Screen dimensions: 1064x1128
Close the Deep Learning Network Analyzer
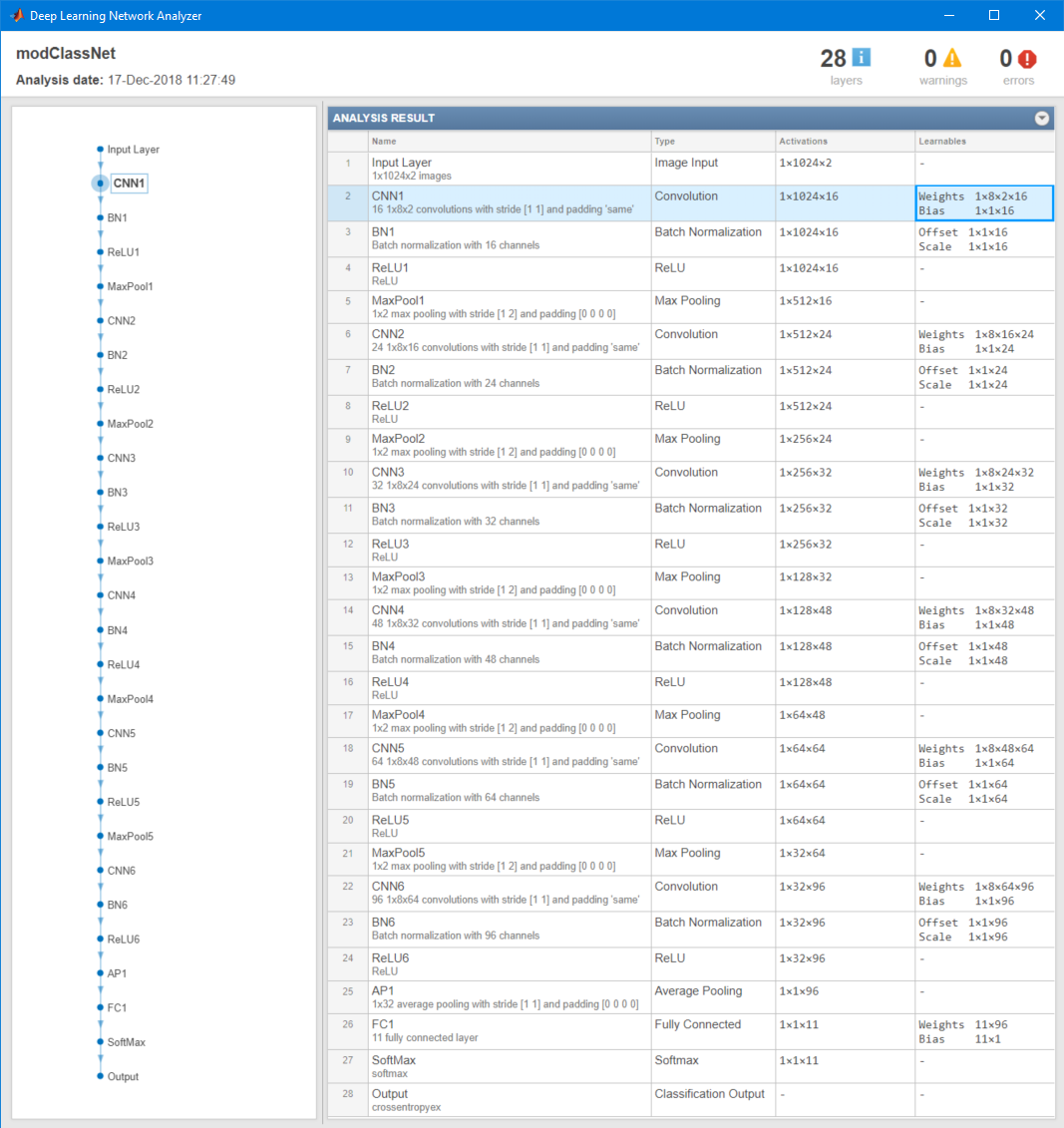1039,15
